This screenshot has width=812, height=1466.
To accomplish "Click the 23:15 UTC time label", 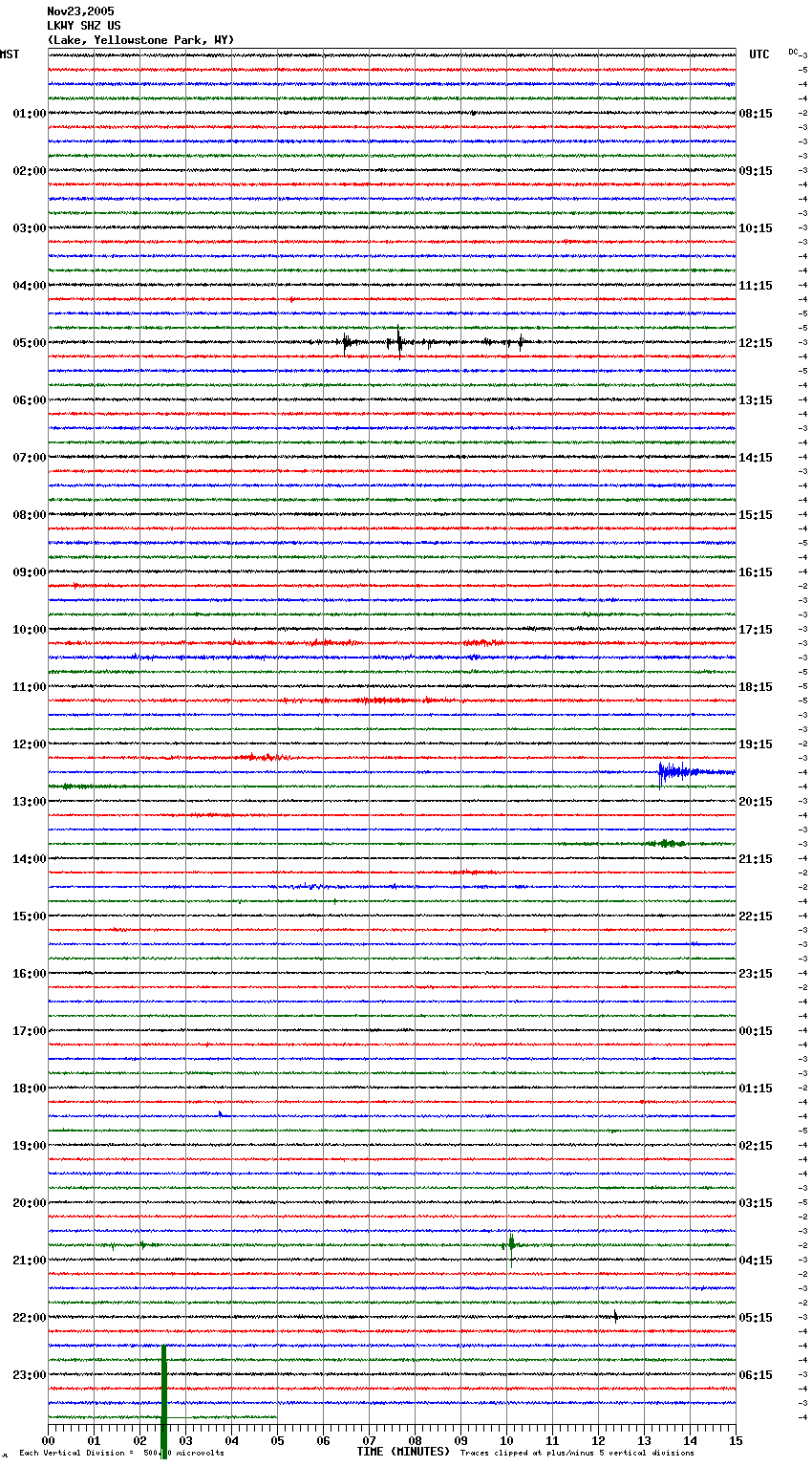I will tap(756, 974).
